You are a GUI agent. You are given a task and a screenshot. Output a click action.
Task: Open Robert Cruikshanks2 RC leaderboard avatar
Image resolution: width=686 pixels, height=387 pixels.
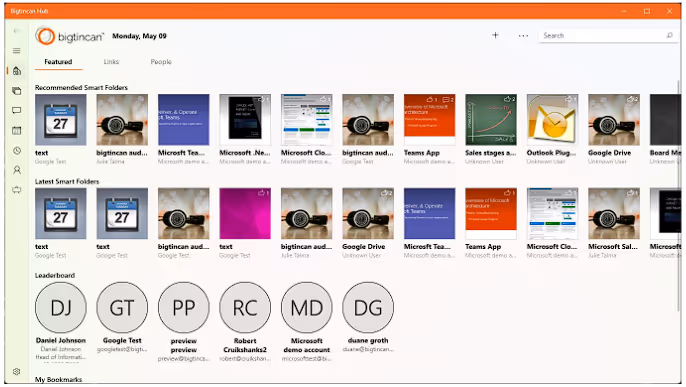[245, 308]
